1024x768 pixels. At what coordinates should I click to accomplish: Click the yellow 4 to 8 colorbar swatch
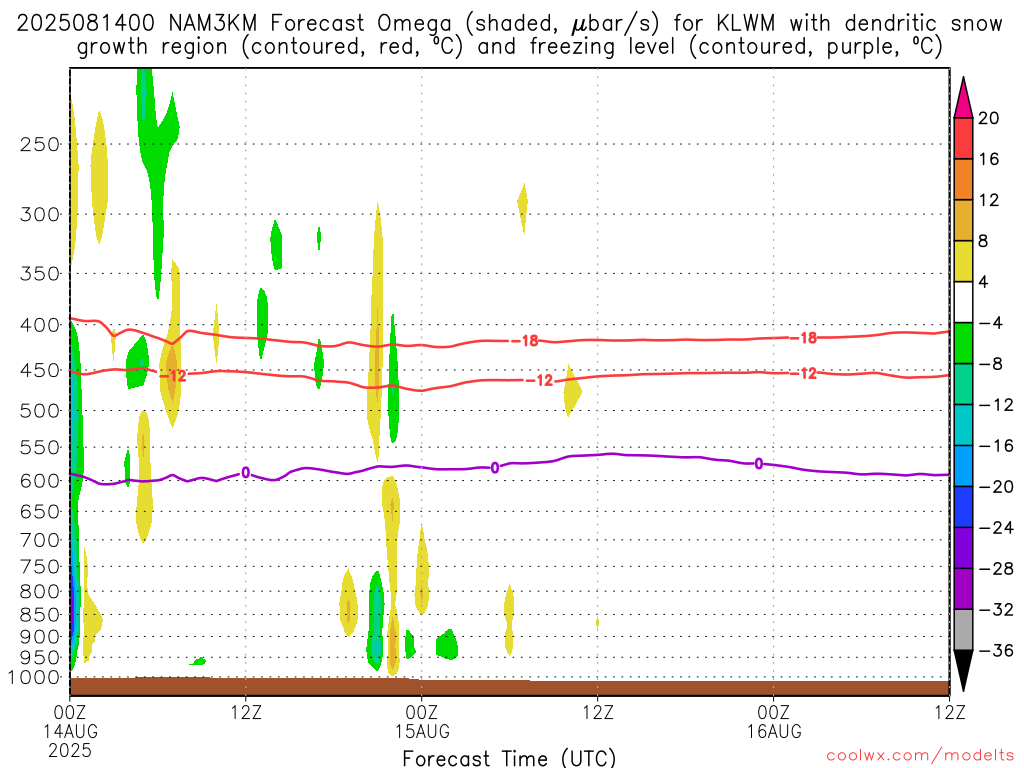963,261
